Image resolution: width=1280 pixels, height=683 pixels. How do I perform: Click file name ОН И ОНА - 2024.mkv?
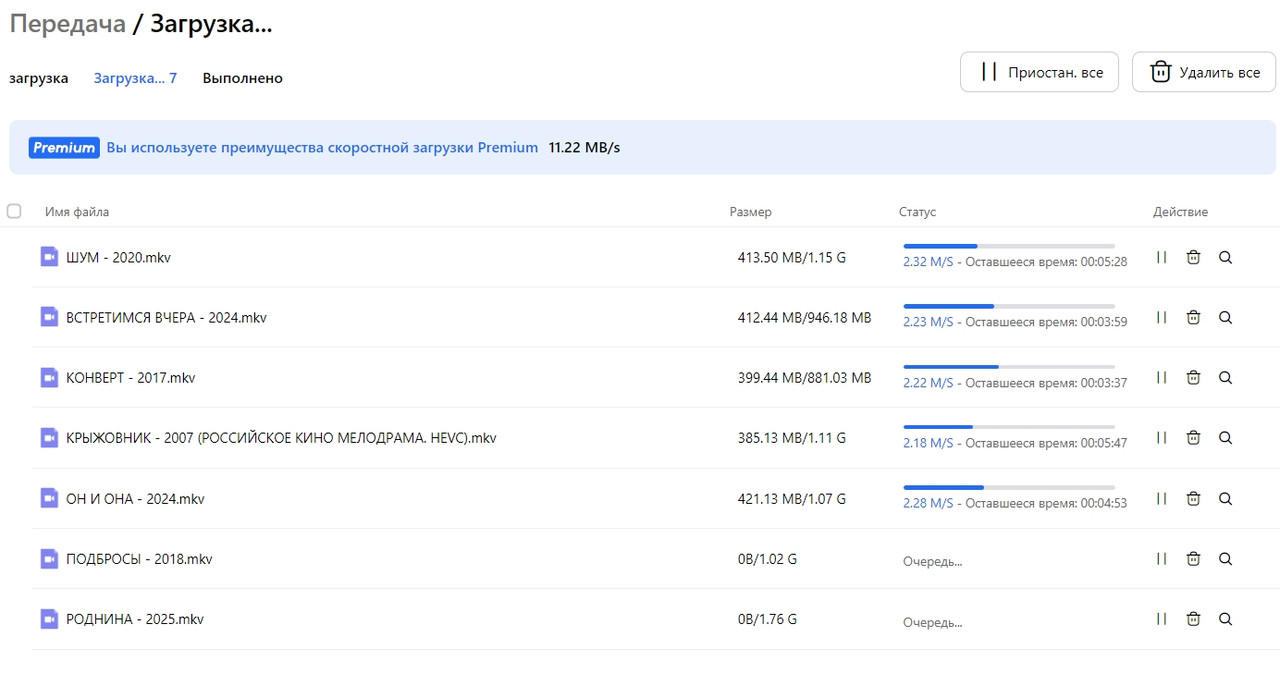click(135, 499)
